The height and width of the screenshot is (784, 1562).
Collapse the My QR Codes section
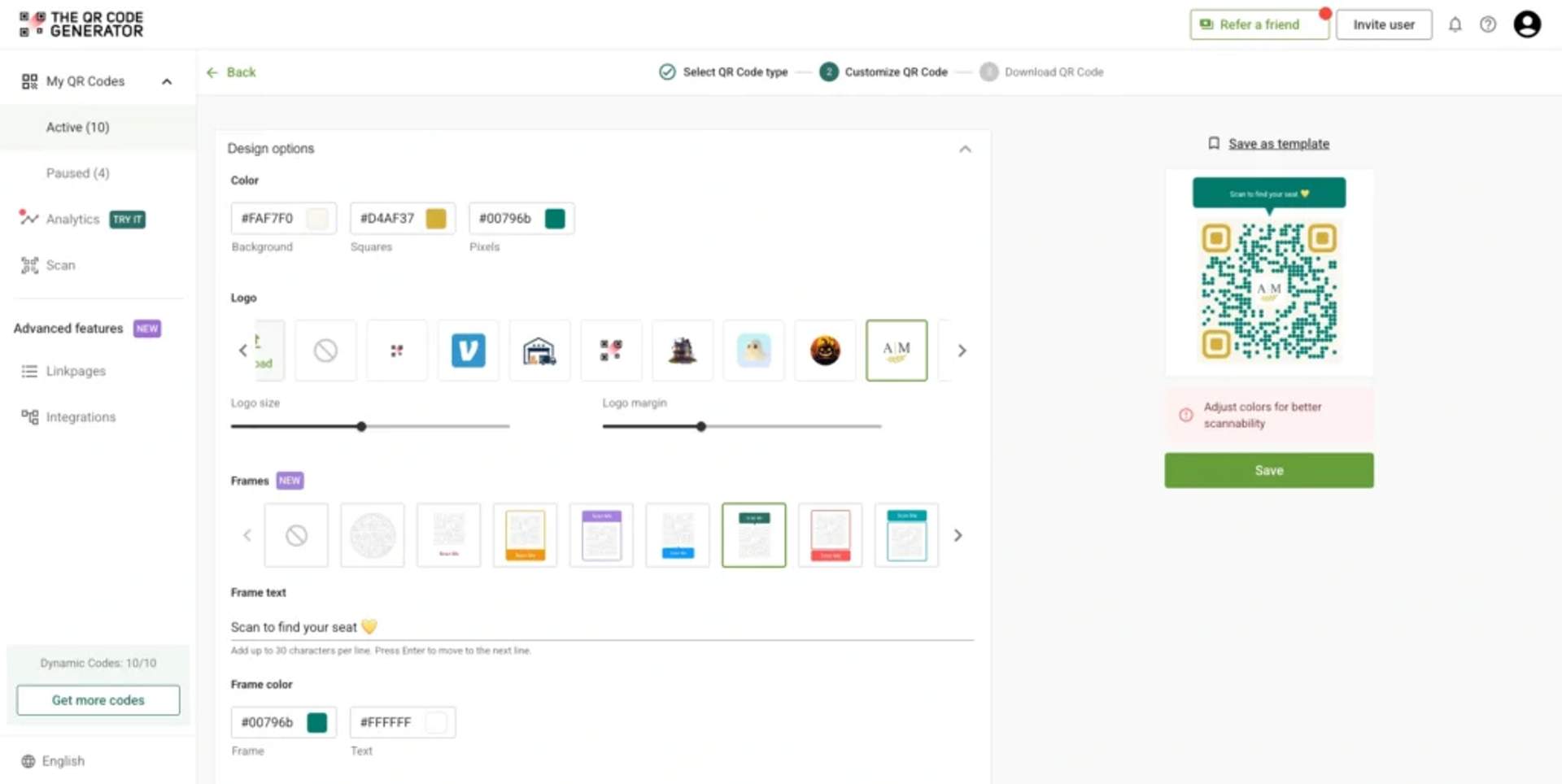(x=167, y=81)
